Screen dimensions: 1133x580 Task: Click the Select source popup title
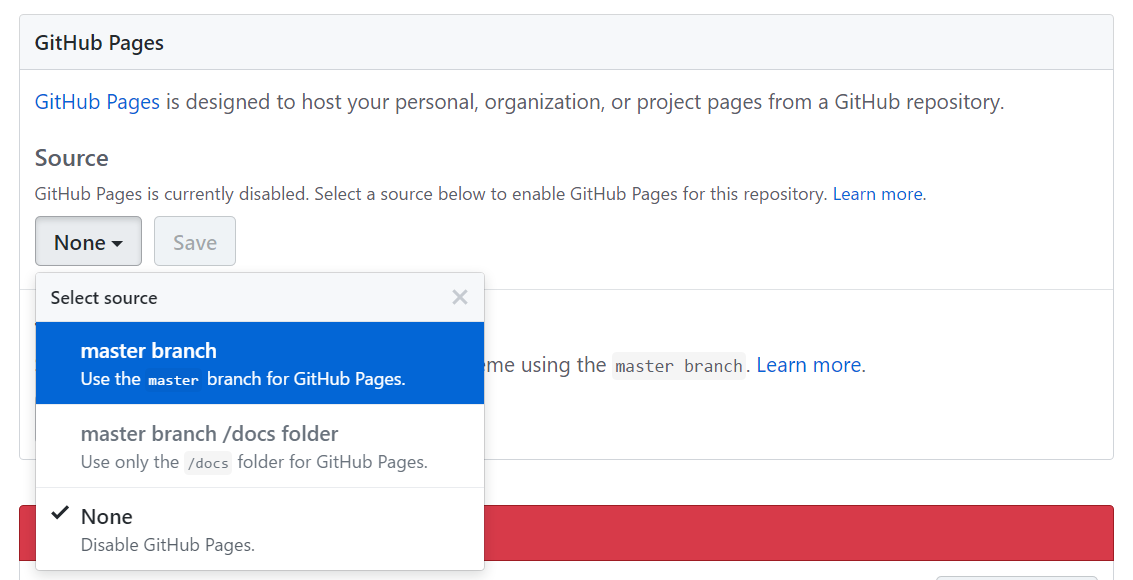tap(104, 298)
